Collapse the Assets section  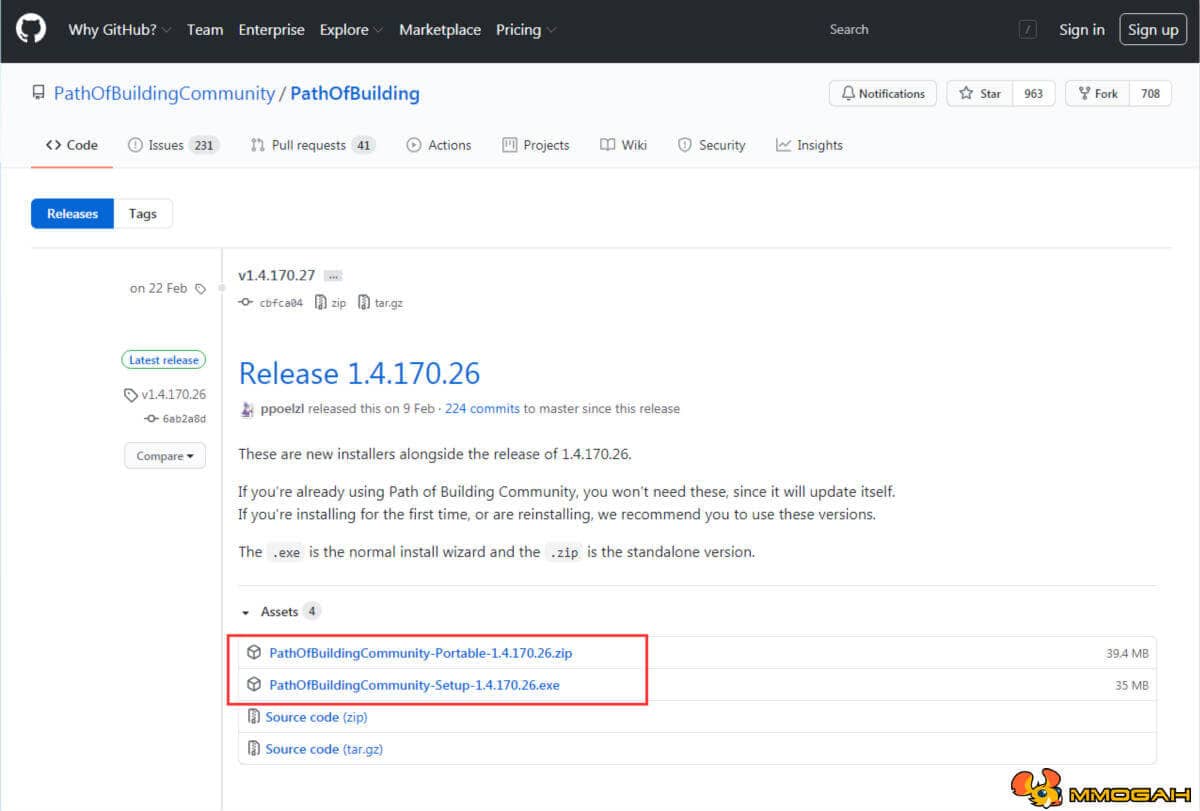[280, 611]
